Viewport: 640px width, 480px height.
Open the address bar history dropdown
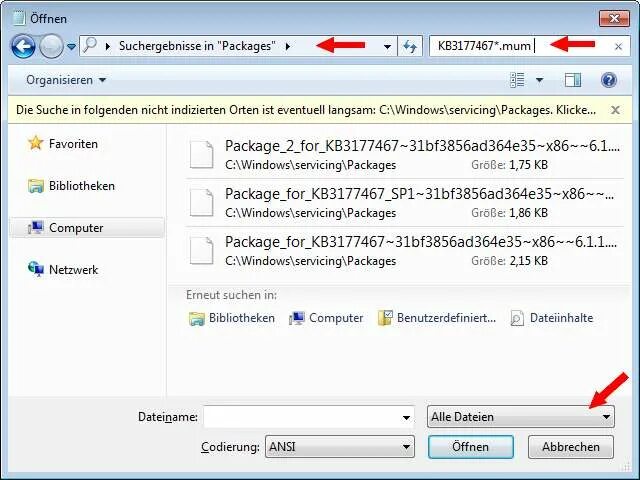[x=387, y=47]
